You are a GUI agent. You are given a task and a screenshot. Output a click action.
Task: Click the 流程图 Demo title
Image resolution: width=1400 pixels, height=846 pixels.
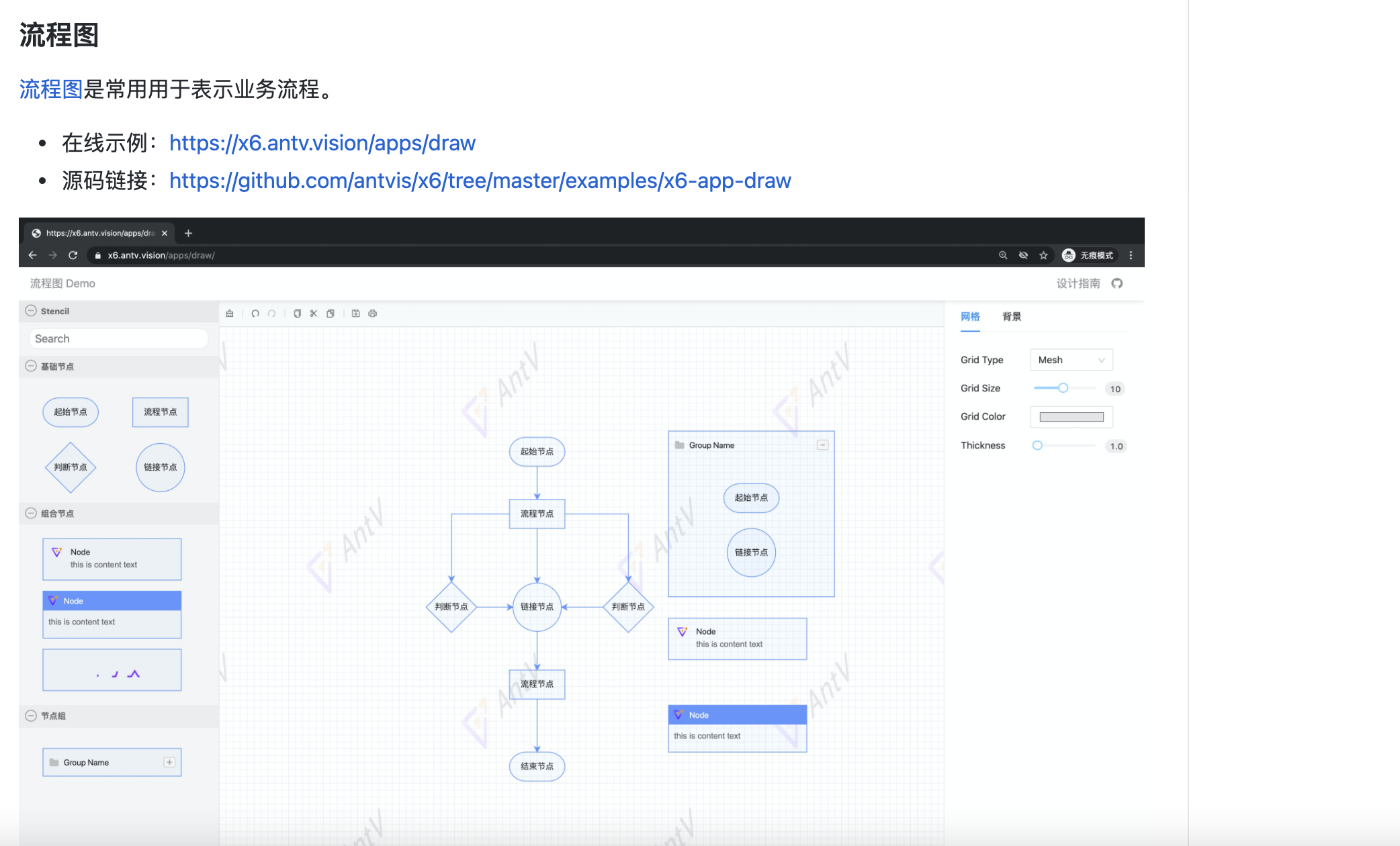pos(62,283)
